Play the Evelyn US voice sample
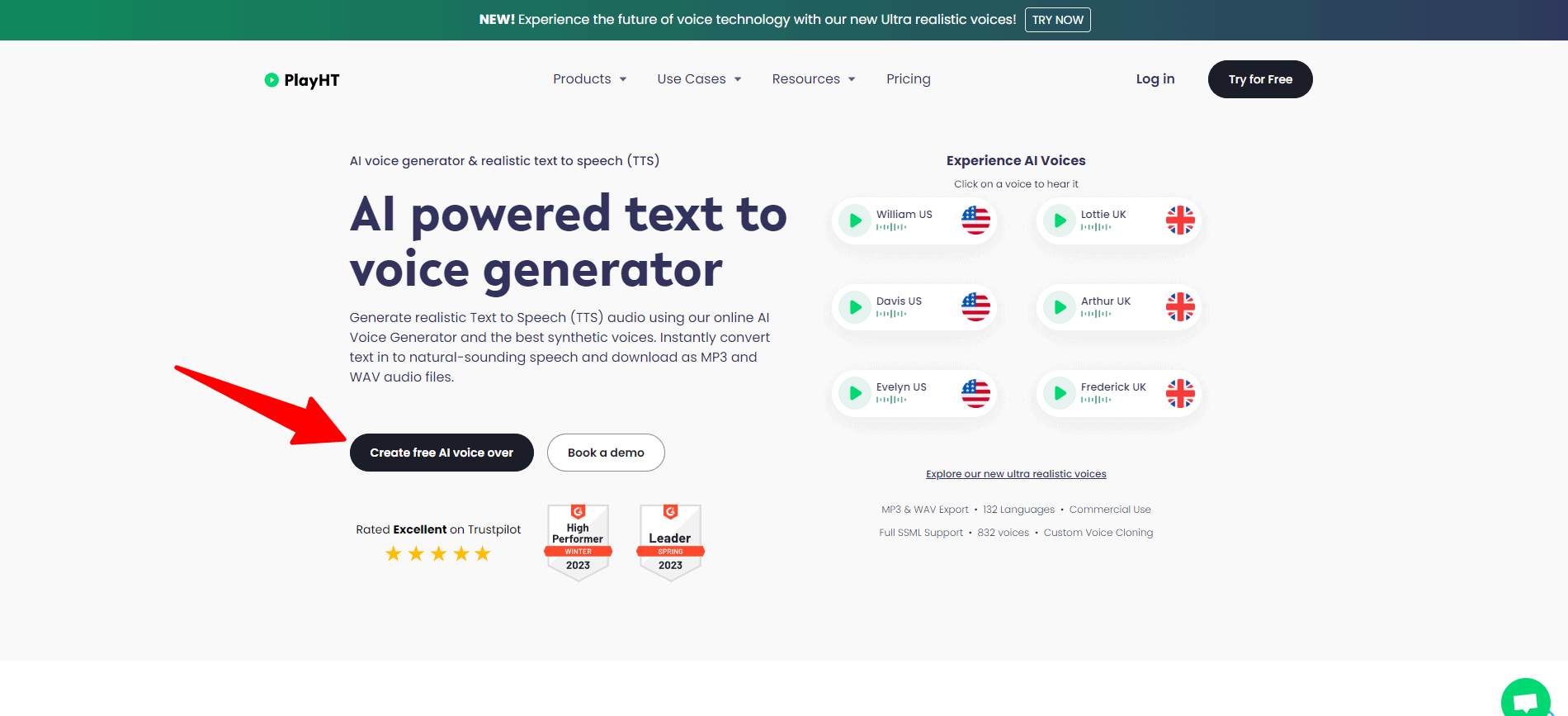 point(855,393)
